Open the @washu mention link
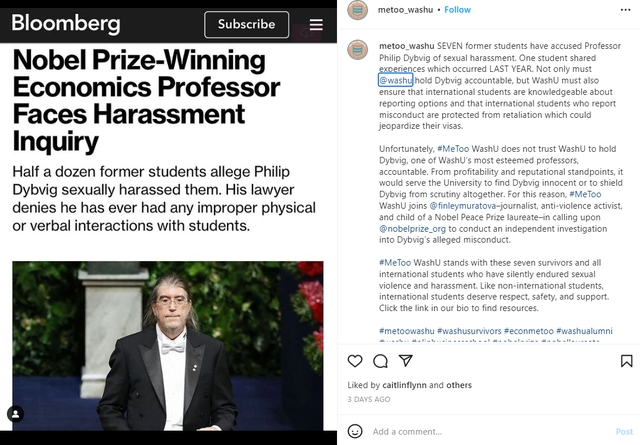Image resolution: width=640 pixels, height=445 pixels. click(396, 80)
